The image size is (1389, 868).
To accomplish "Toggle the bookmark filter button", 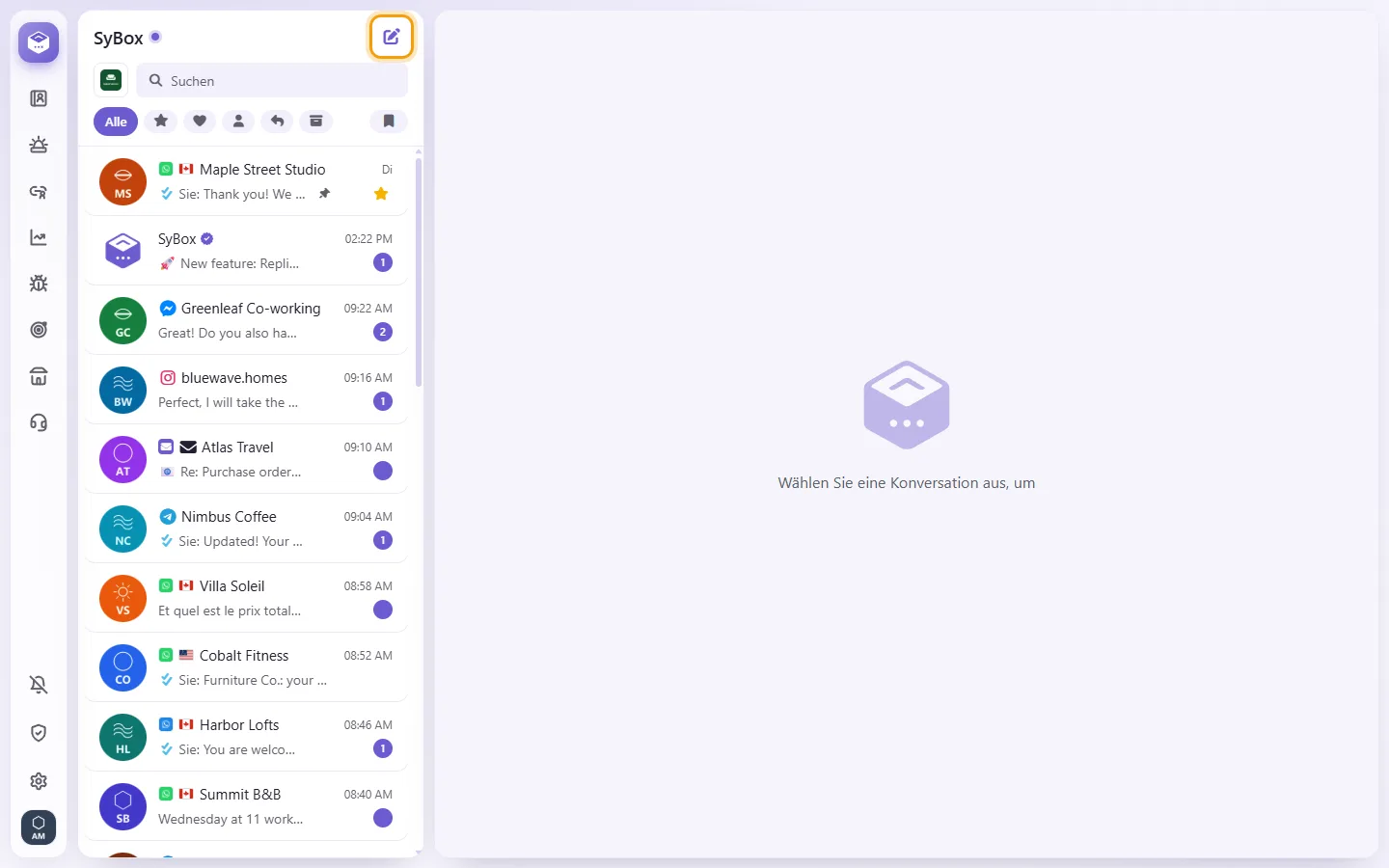I will point(389,122).
